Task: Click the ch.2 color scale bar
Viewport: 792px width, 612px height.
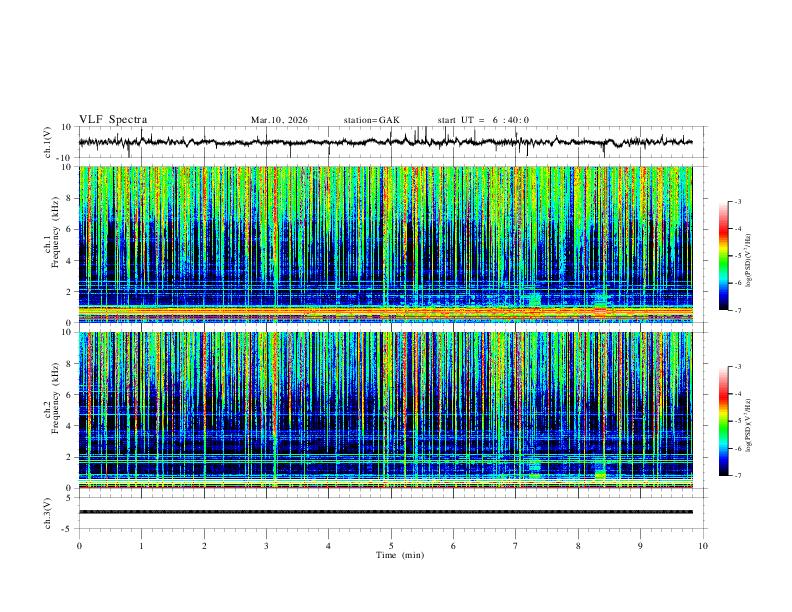Action: point(723,421)
